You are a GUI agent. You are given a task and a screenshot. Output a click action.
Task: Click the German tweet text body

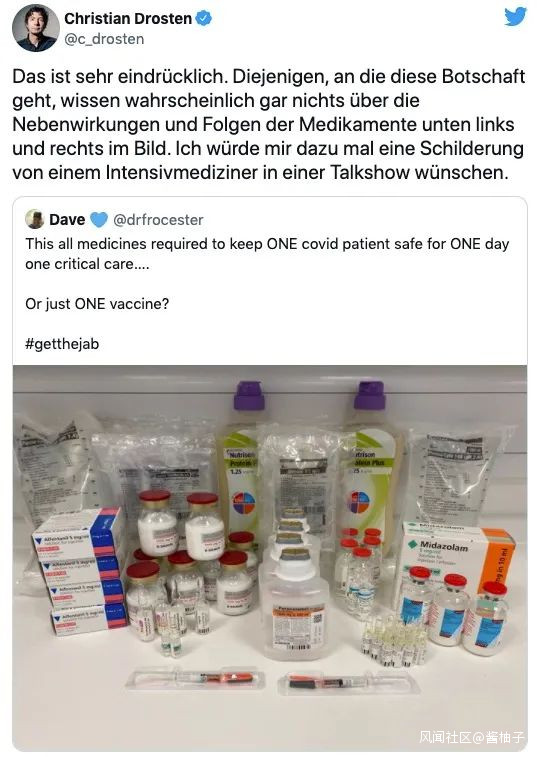268,124
